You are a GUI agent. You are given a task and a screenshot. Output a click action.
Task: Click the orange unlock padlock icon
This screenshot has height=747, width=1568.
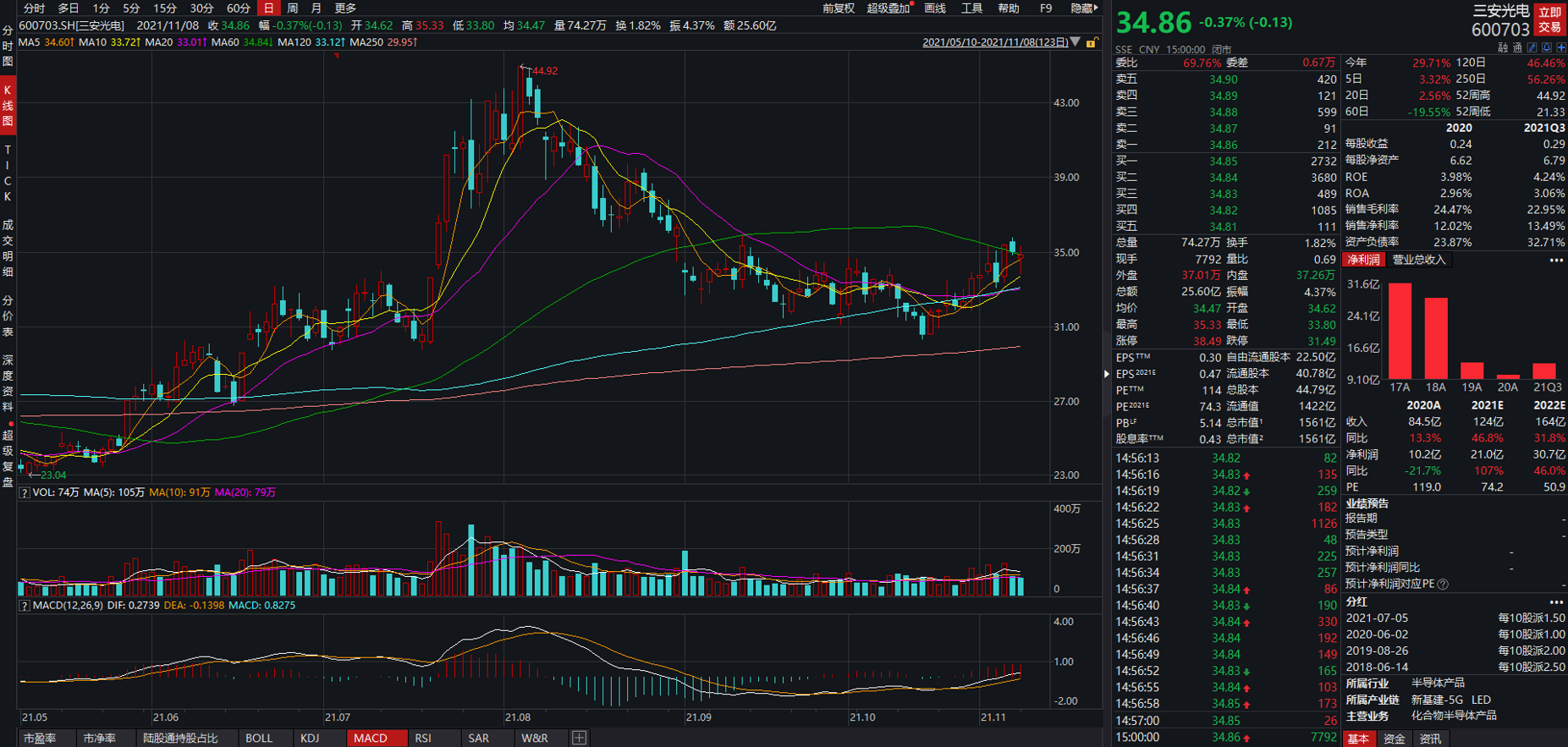tap(1092, 42)
